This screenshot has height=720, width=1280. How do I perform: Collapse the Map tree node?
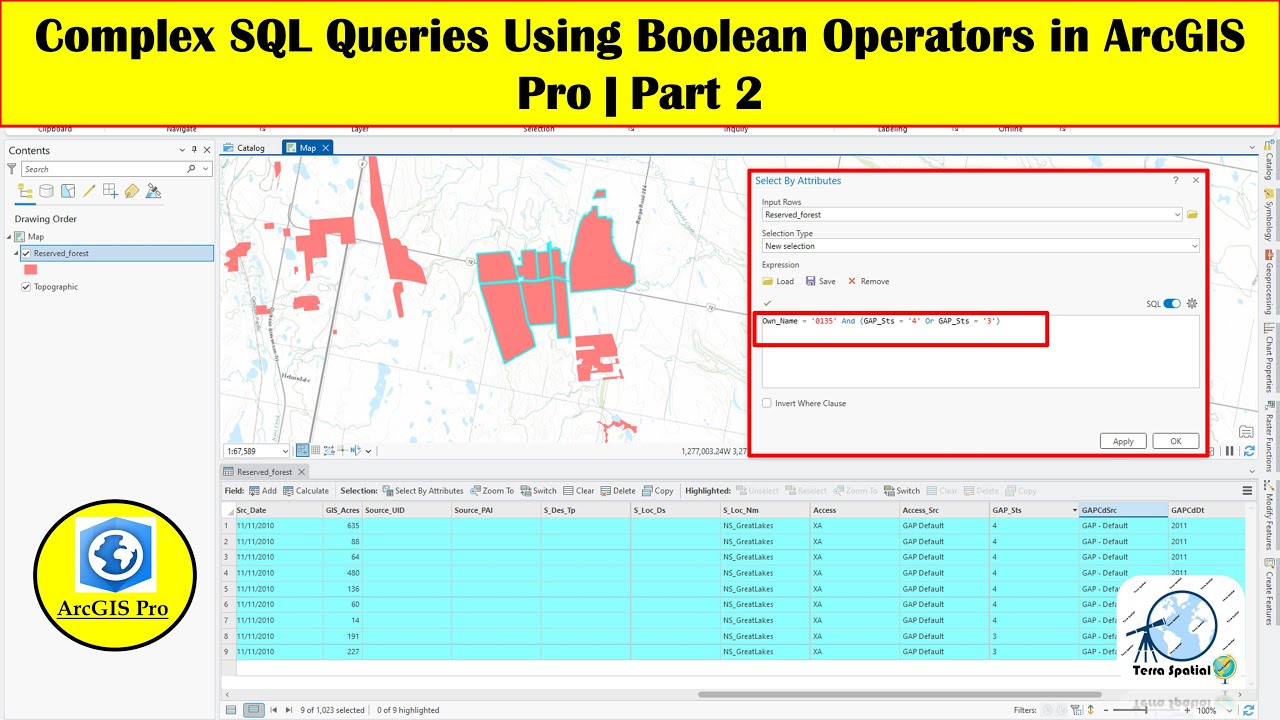[x=9, y=237]
